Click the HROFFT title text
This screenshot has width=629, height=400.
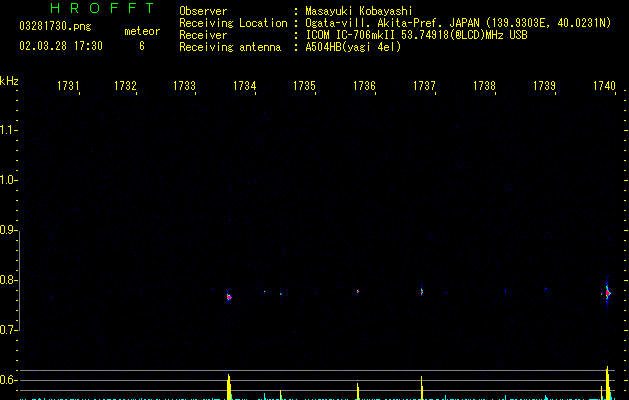pos(102,8)
